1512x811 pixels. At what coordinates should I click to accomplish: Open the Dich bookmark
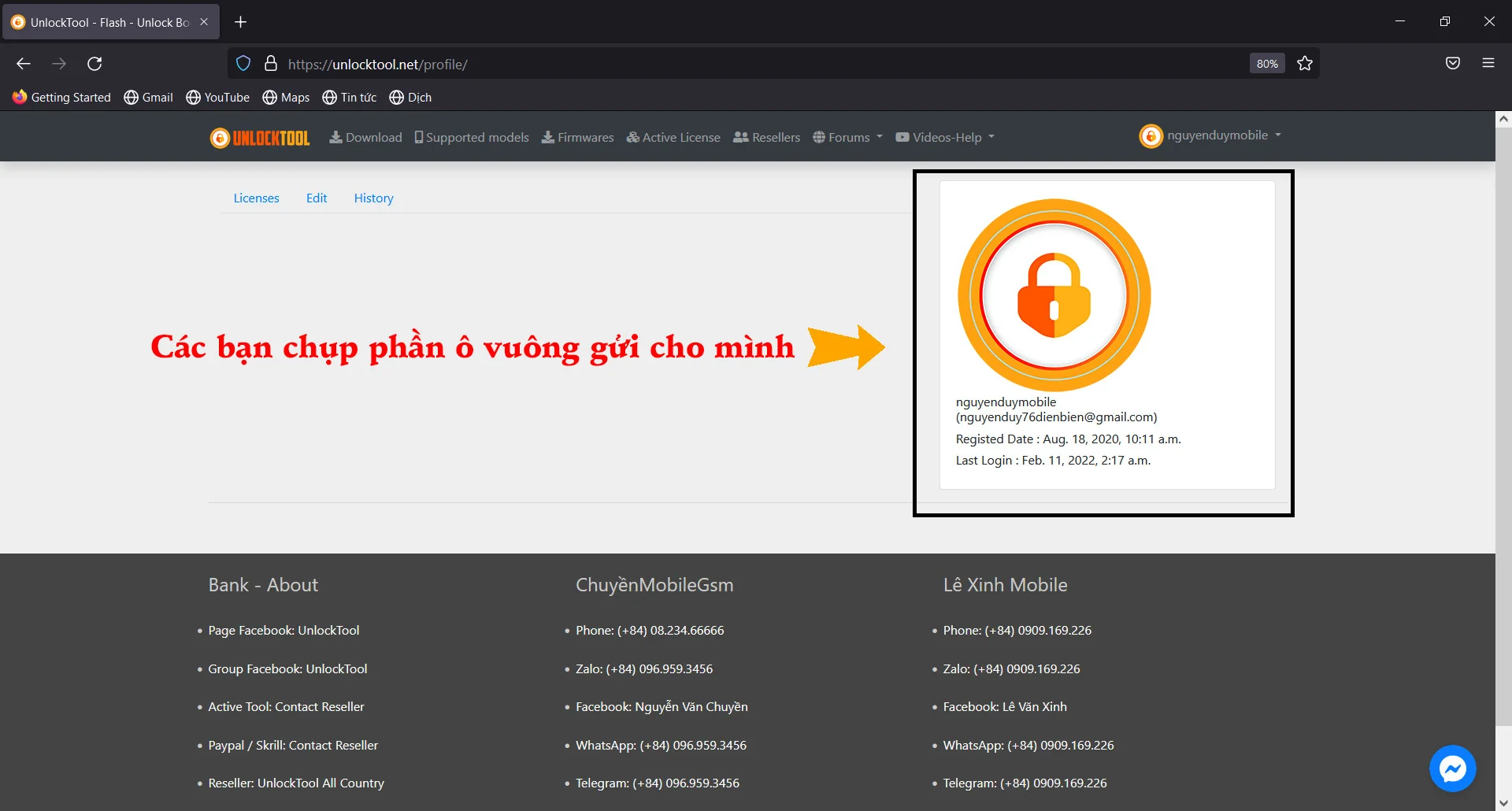coord(410,97)
